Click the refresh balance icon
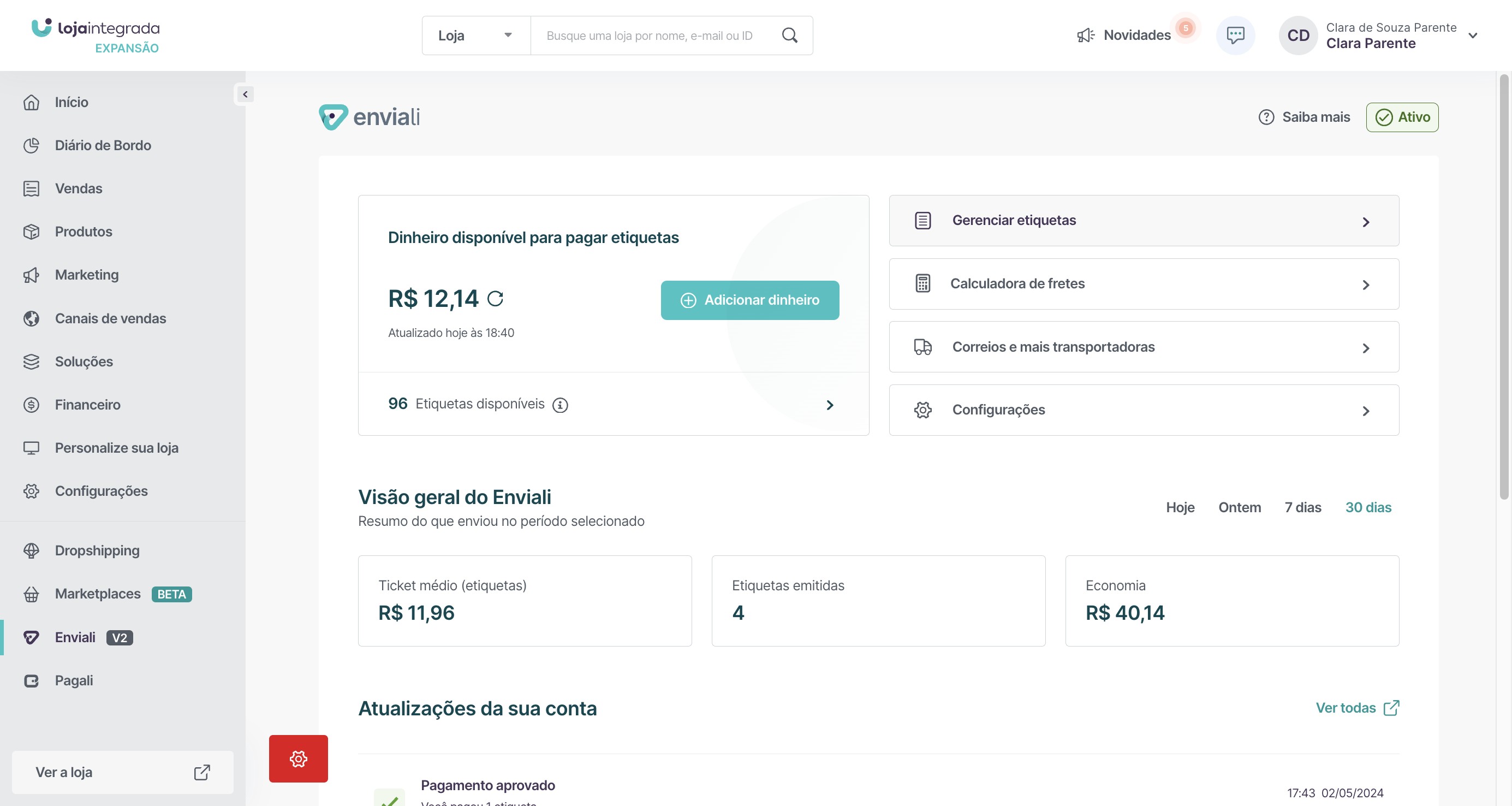 [x=495, y=299]
